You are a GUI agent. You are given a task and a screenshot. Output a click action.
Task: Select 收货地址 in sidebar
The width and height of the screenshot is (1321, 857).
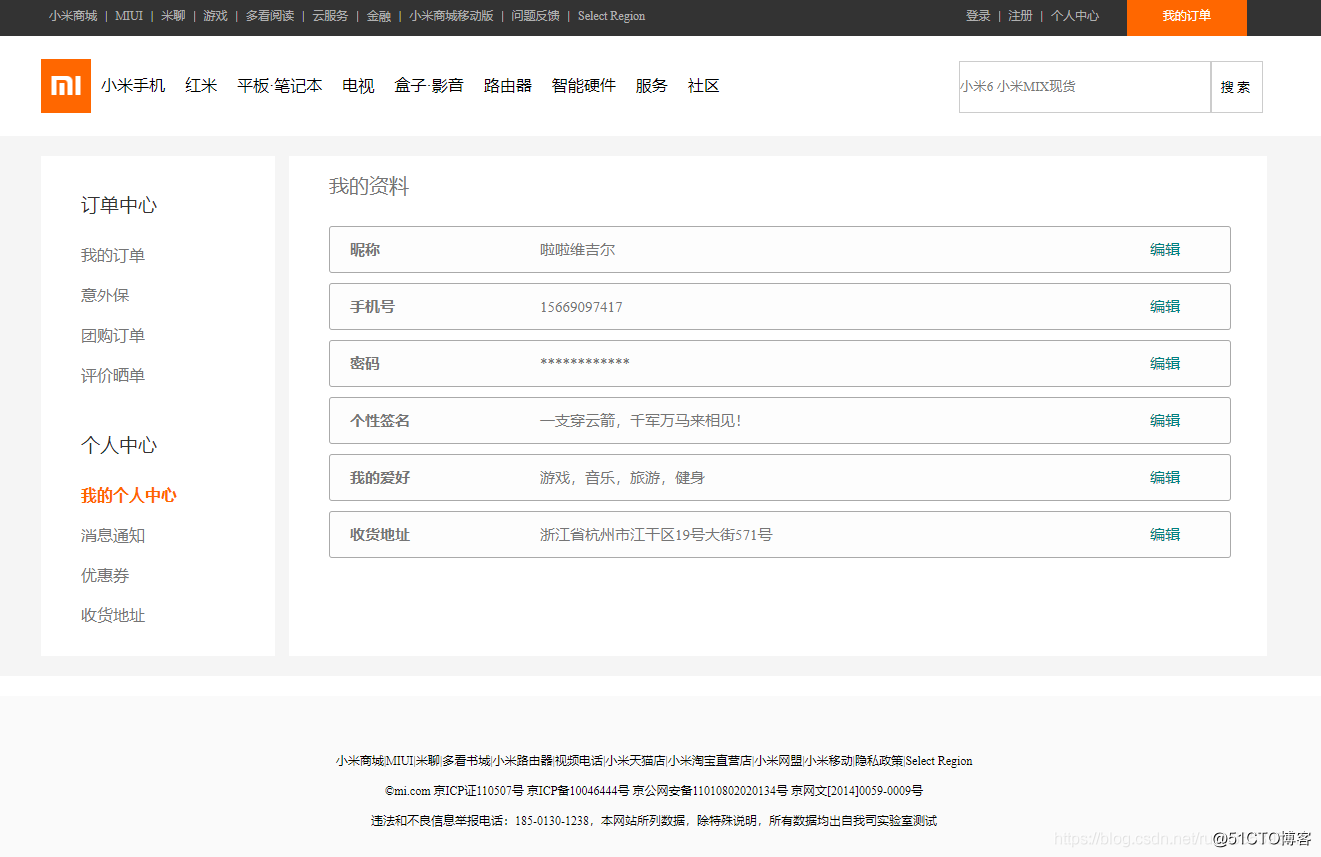[x=113, y=616]
